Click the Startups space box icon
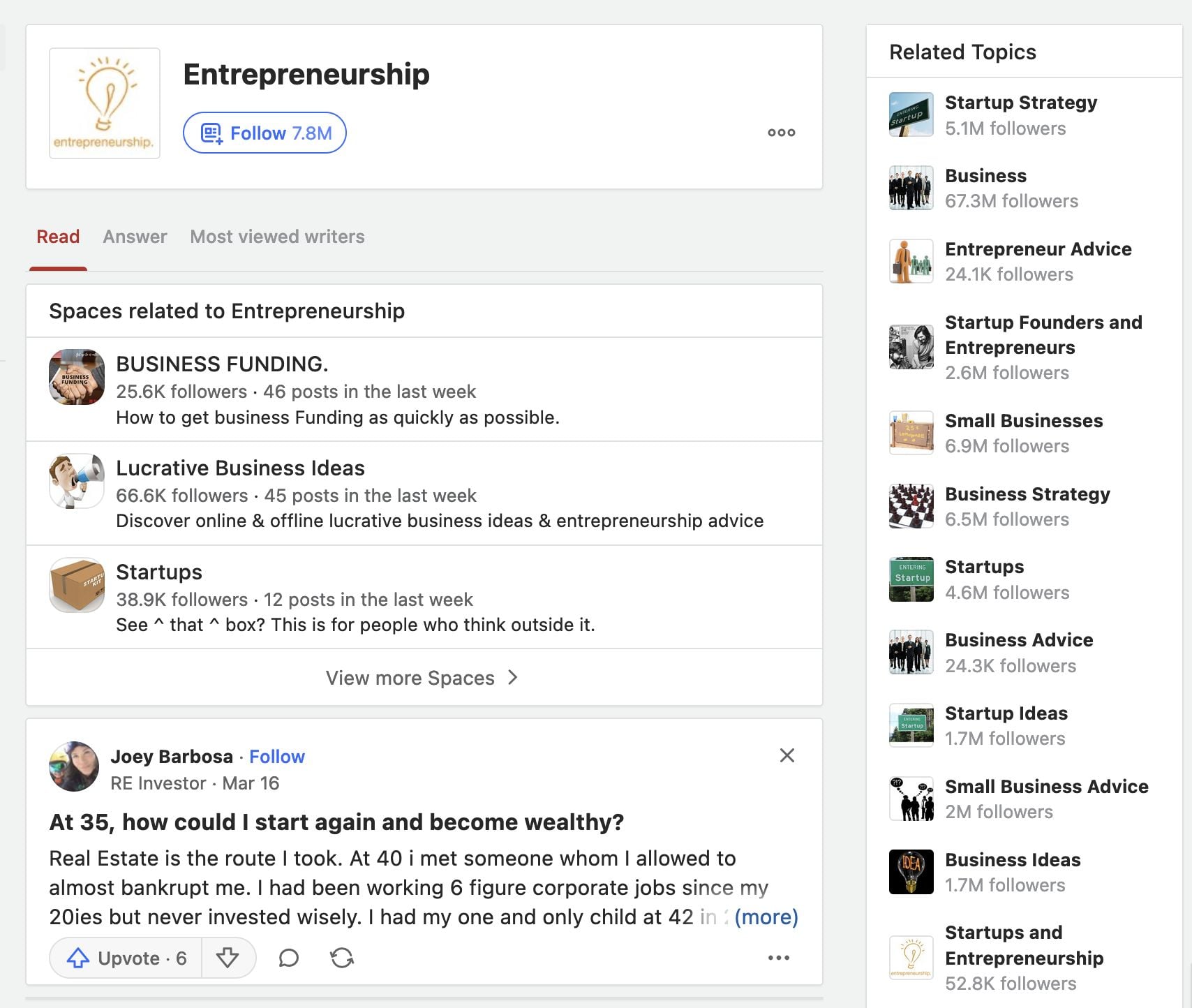The height and width of the screenshot is (1008, 1192). click(75, 585)
